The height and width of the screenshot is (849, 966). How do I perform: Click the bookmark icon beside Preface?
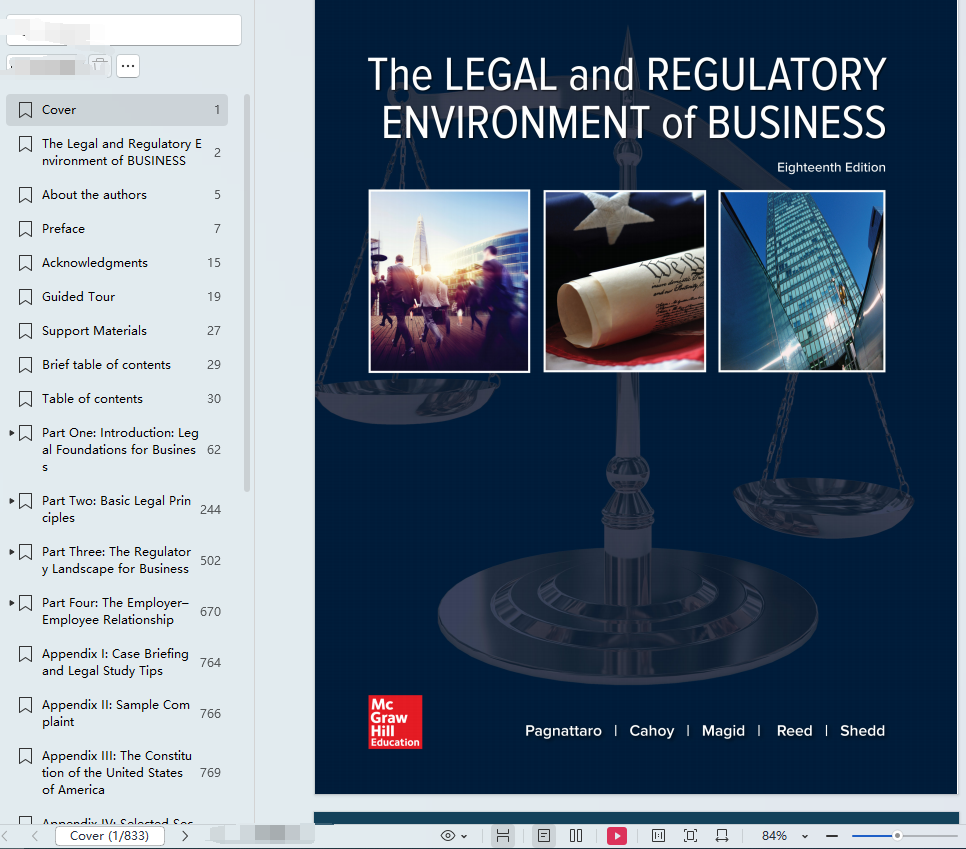click(x=25, y=229)
